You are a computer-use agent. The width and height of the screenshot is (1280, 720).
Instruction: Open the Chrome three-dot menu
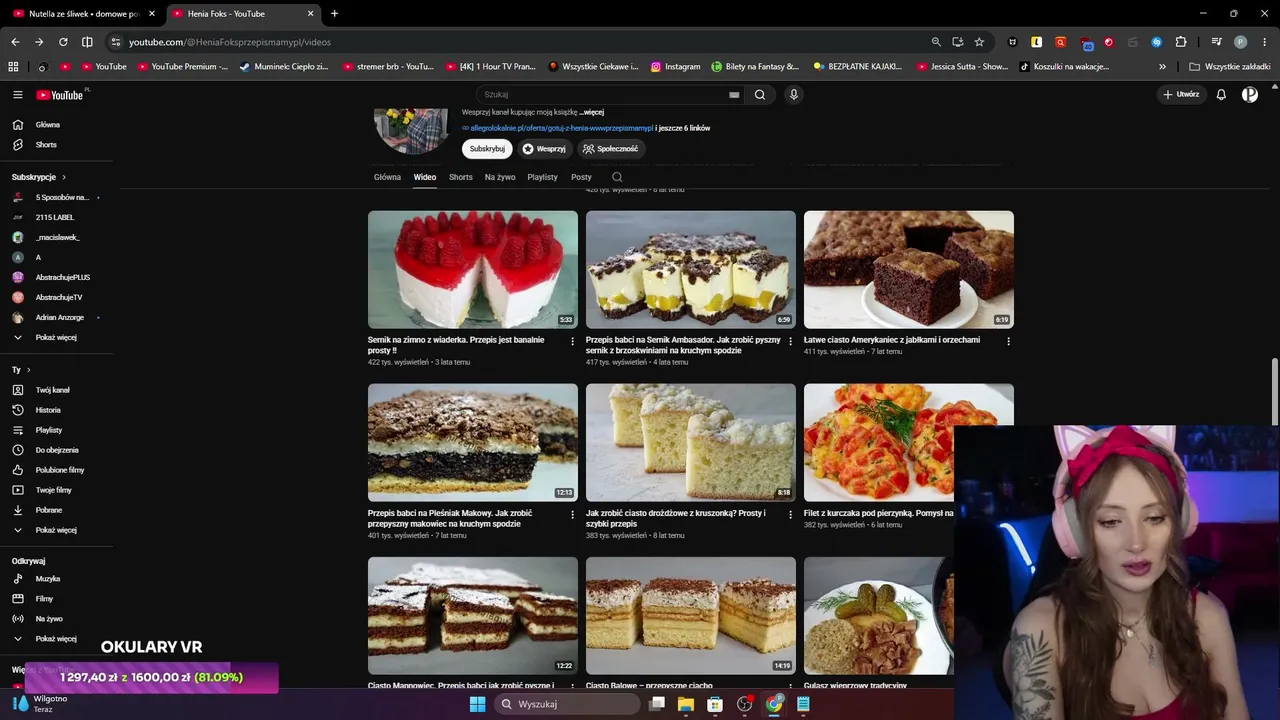(1264, 42)
